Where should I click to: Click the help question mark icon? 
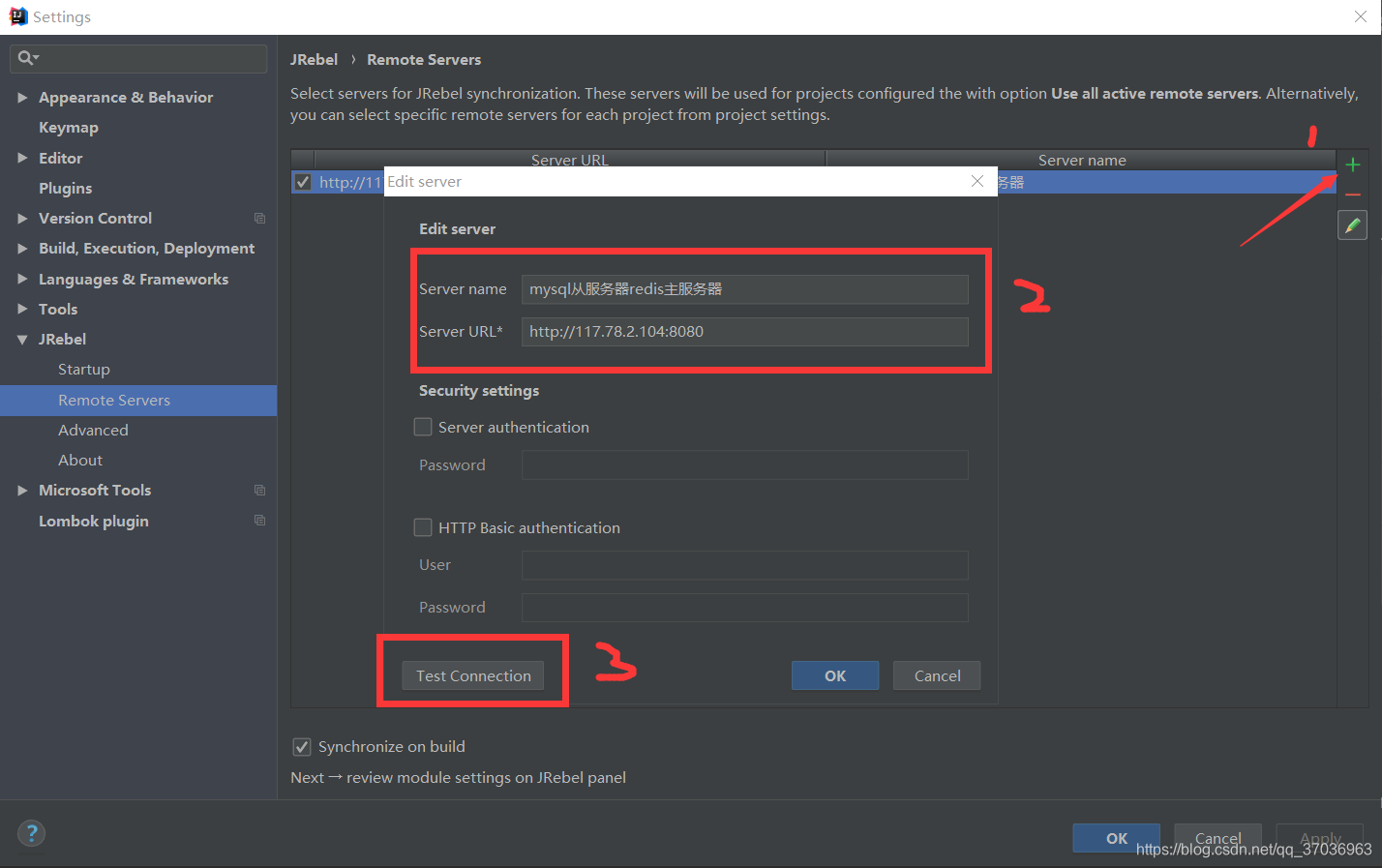point(31,833)
